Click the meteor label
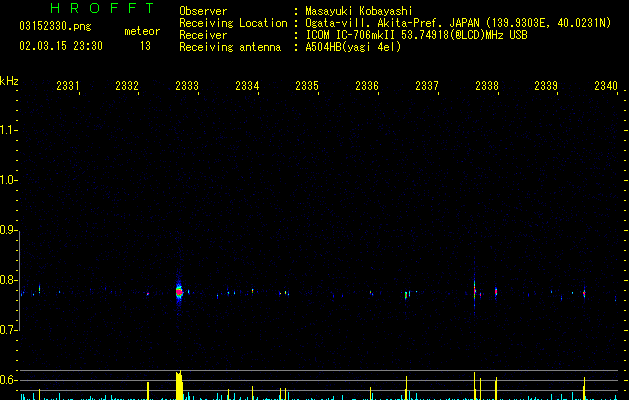 [x=142, y=31]
